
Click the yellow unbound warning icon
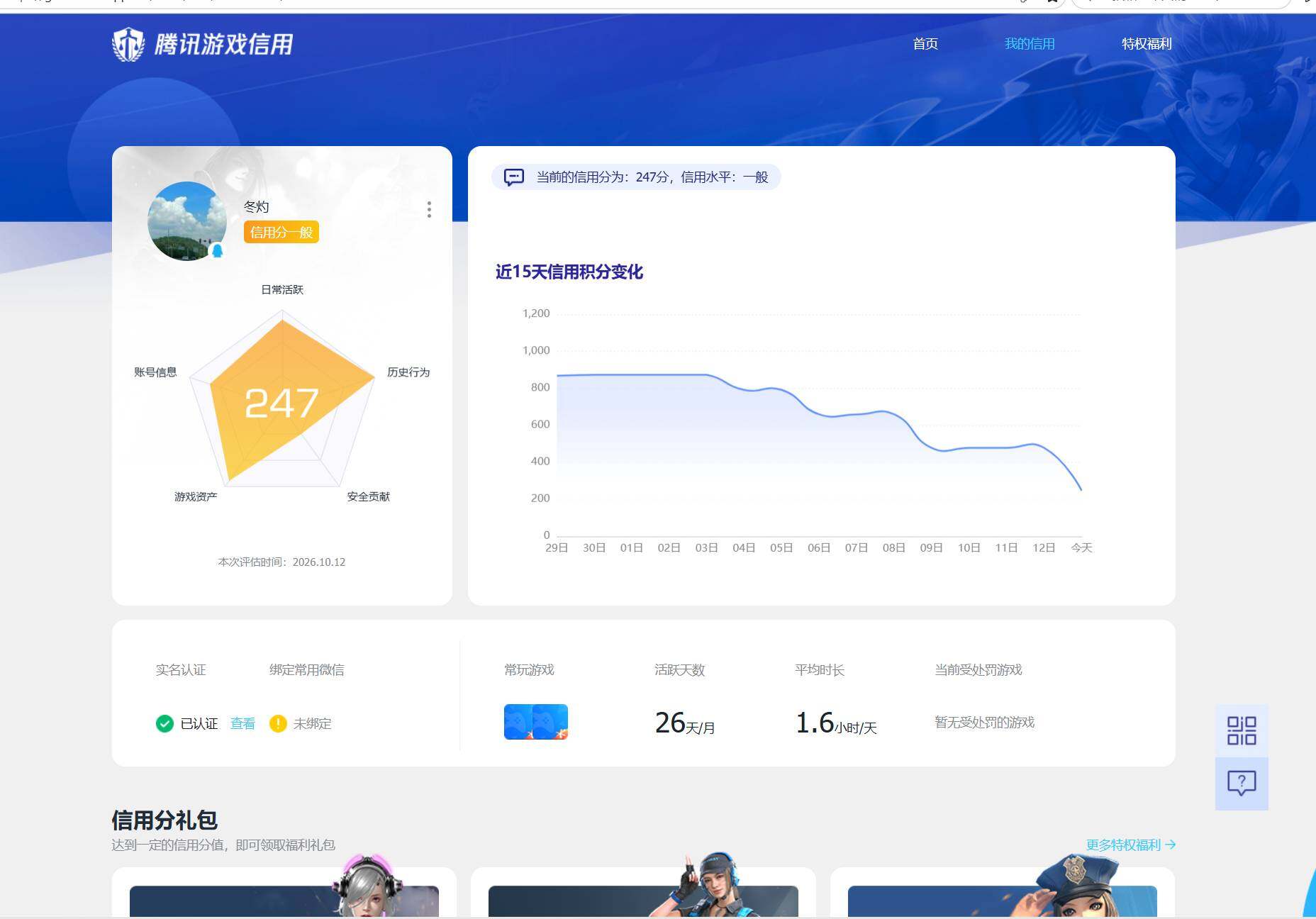(278, 723)
